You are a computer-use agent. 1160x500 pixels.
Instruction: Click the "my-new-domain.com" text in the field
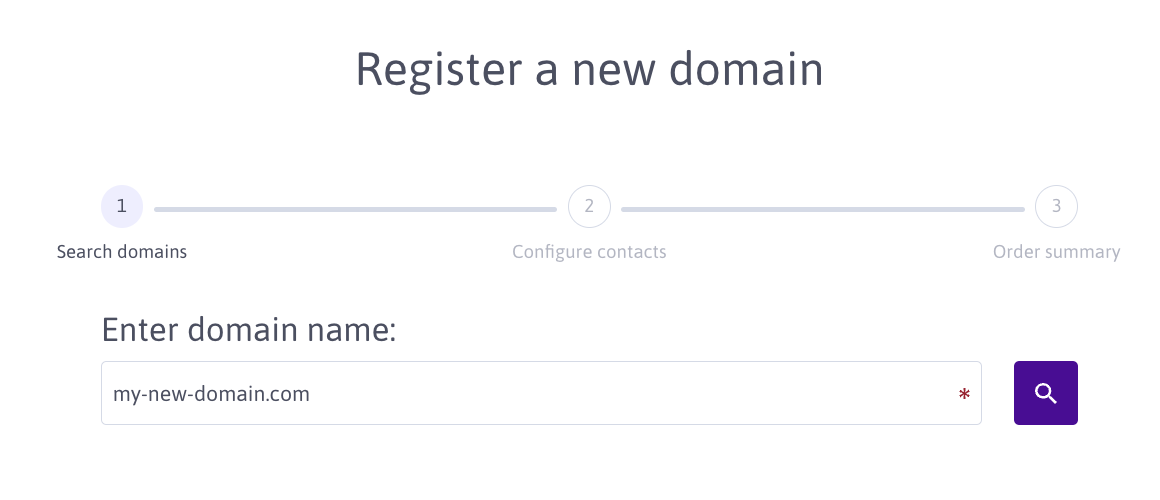click(x=211, y=394)
